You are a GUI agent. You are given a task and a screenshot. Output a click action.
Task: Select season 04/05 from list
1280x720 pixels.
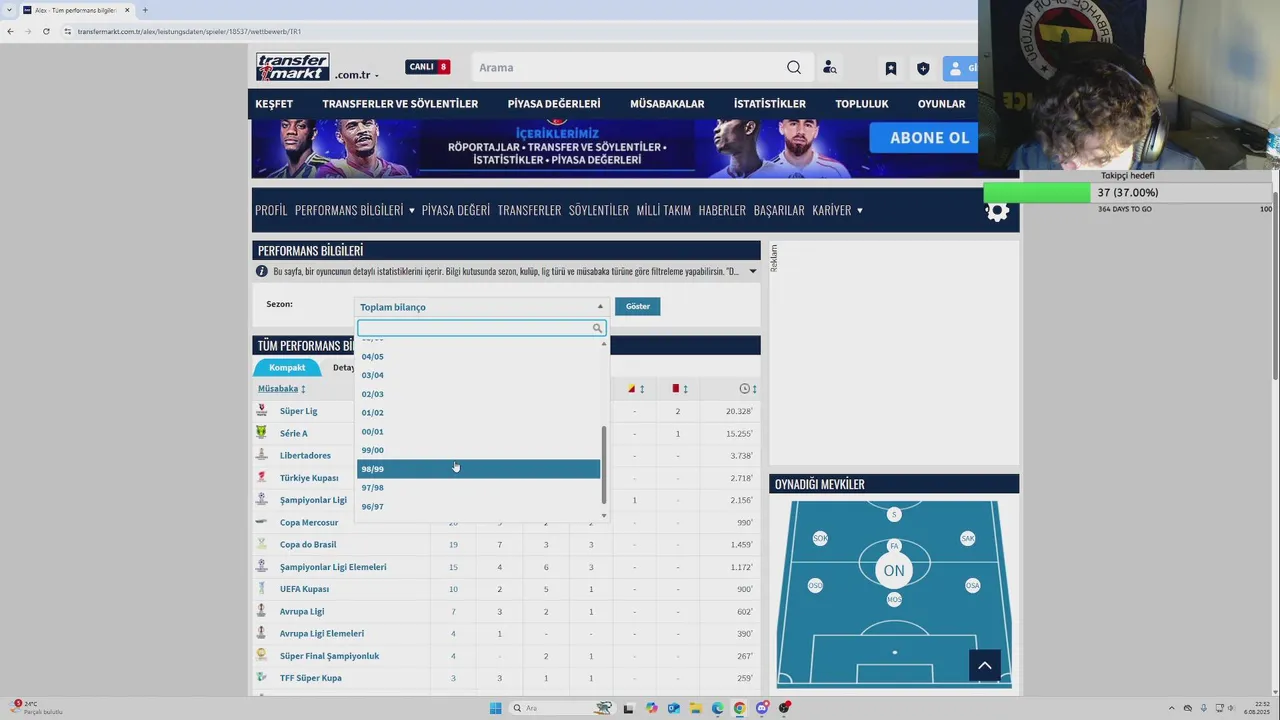pos(478,357)
